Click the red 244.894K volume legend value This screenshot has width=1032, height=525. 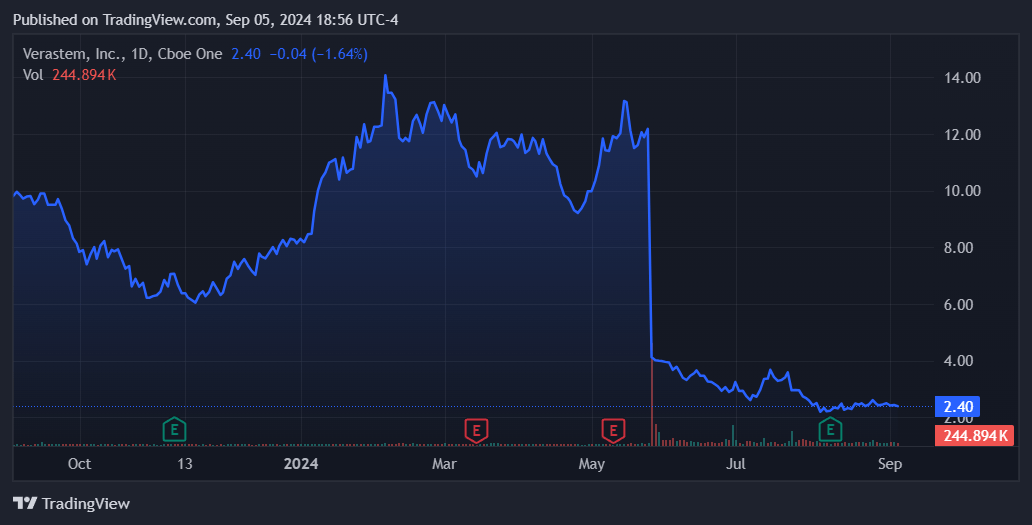[84, 75]
